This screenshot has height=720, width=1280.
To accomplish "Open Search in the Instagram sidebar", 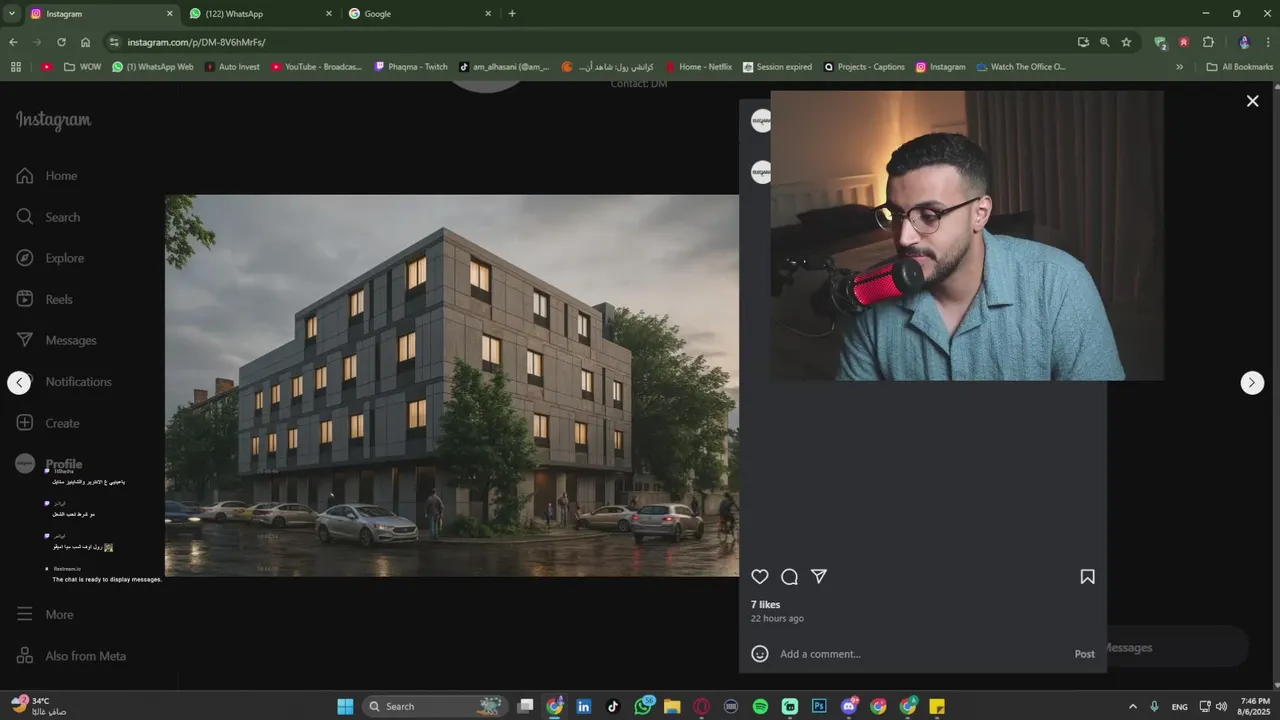I will pos(48,217).
